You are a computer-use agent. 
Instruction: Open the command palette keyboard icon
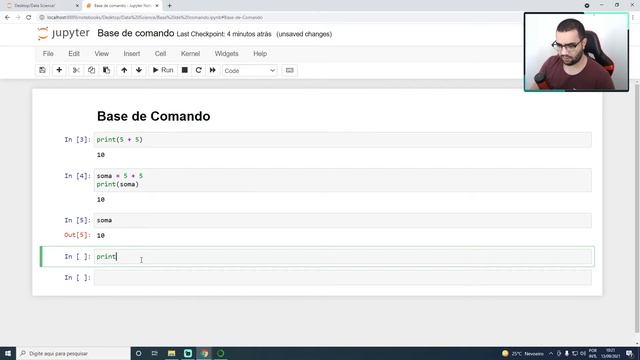[289, 70]
